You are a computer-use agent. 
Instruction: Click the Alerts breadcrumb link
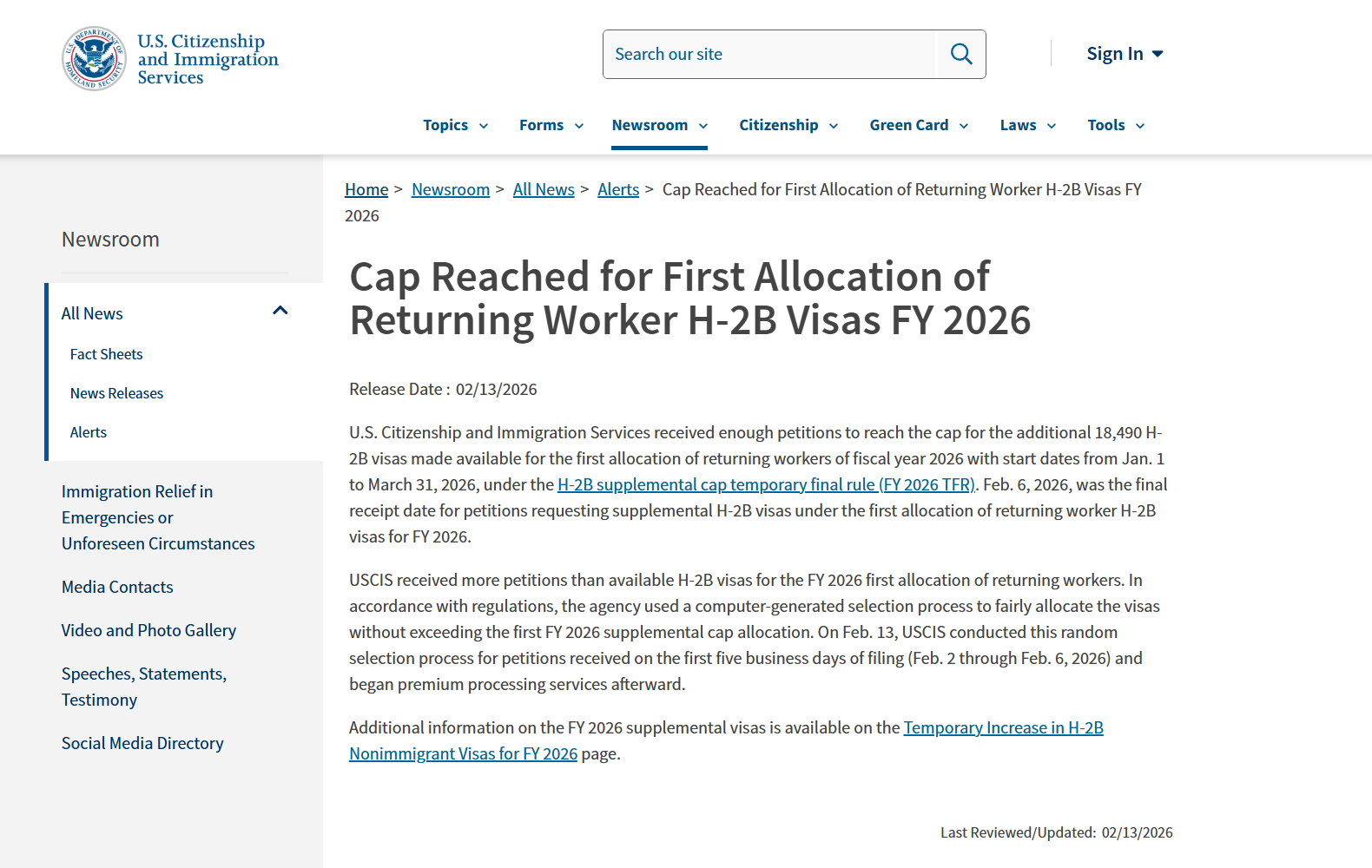(617, 189)
